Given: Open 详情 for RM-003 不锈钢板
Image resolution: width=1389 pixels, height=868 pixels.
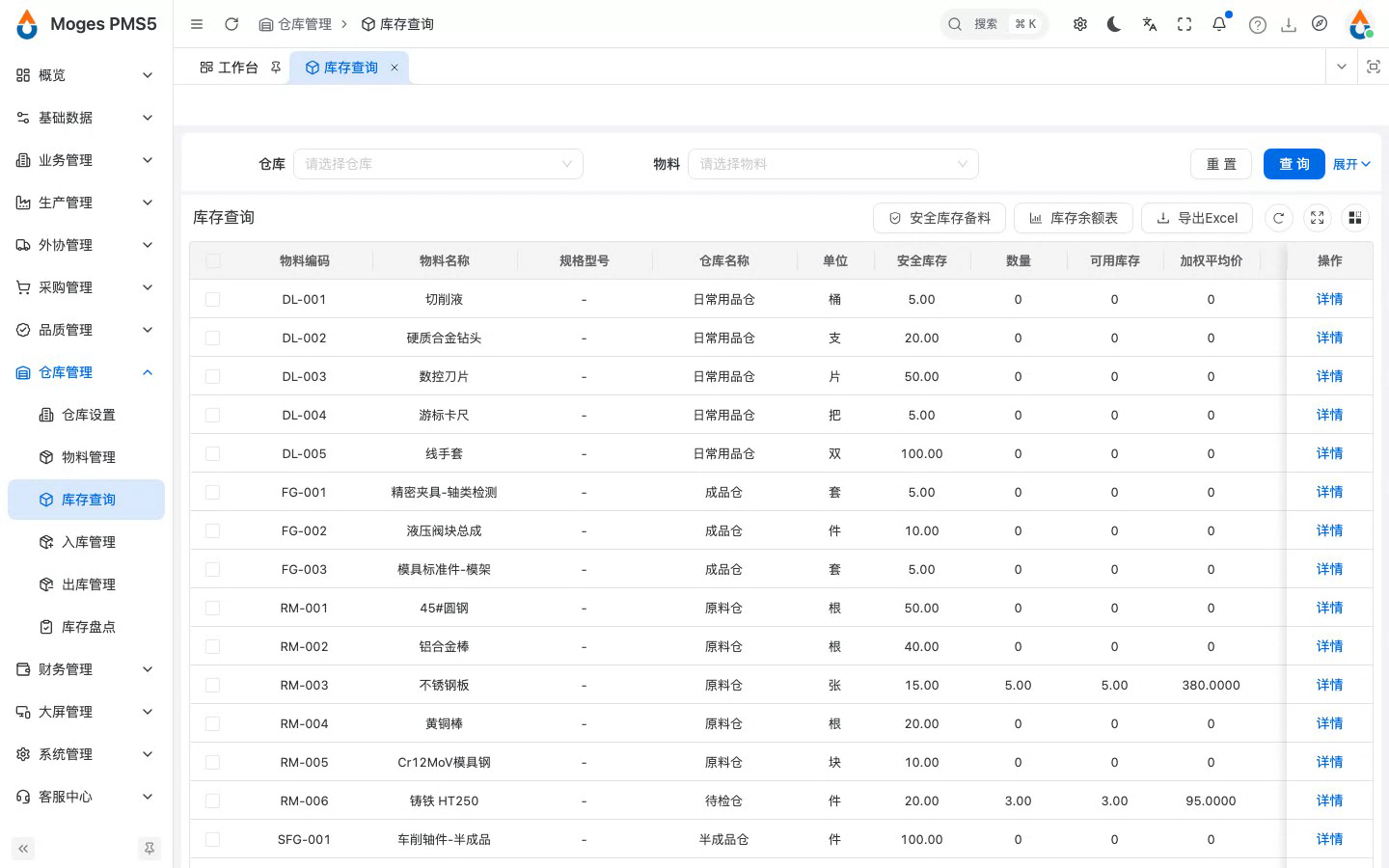Looking at the screenshot, I should point(1329,685).
